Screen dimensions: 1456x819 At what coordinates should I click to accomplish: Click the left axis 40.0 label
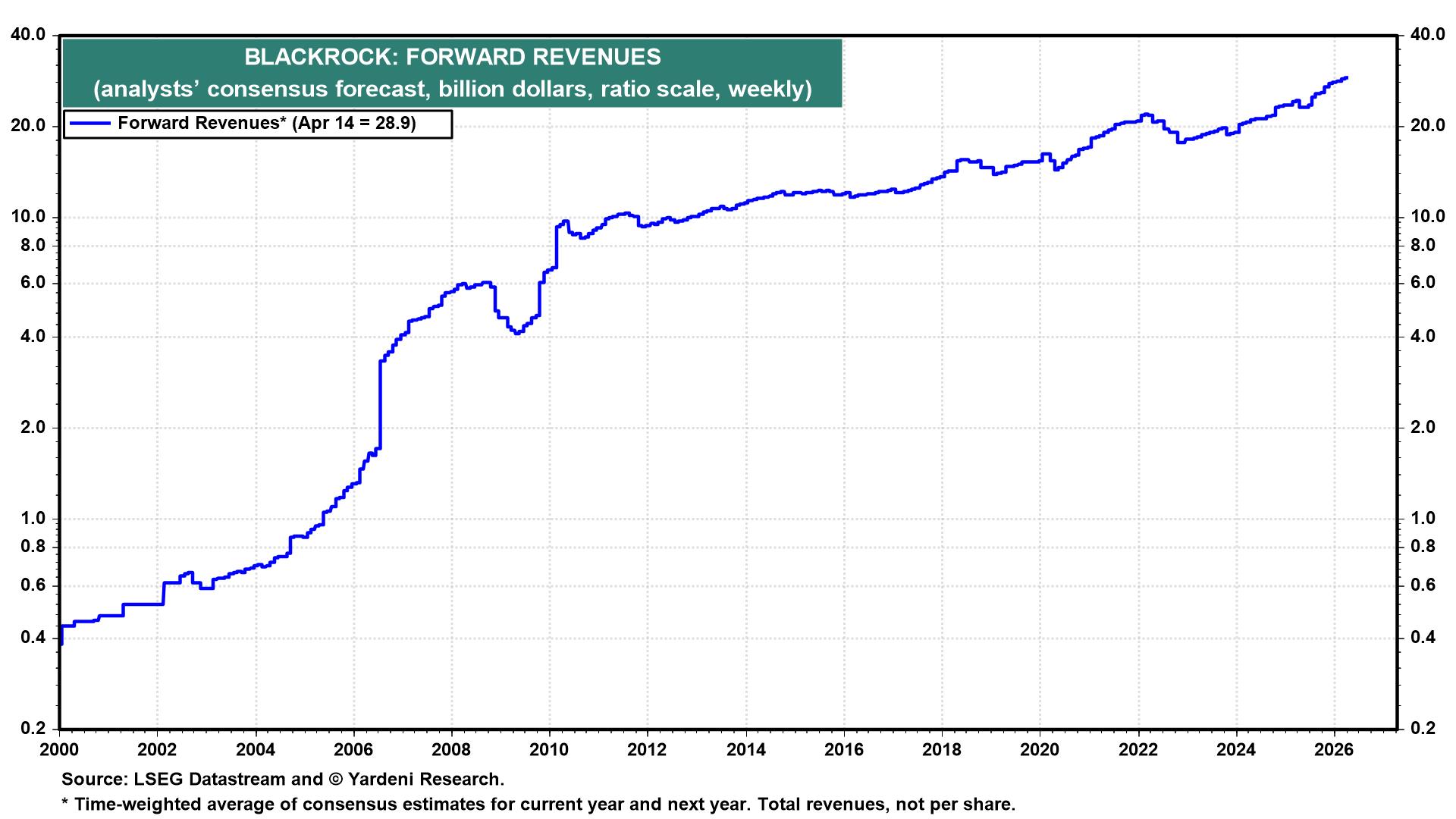click(x=27, y=35)
